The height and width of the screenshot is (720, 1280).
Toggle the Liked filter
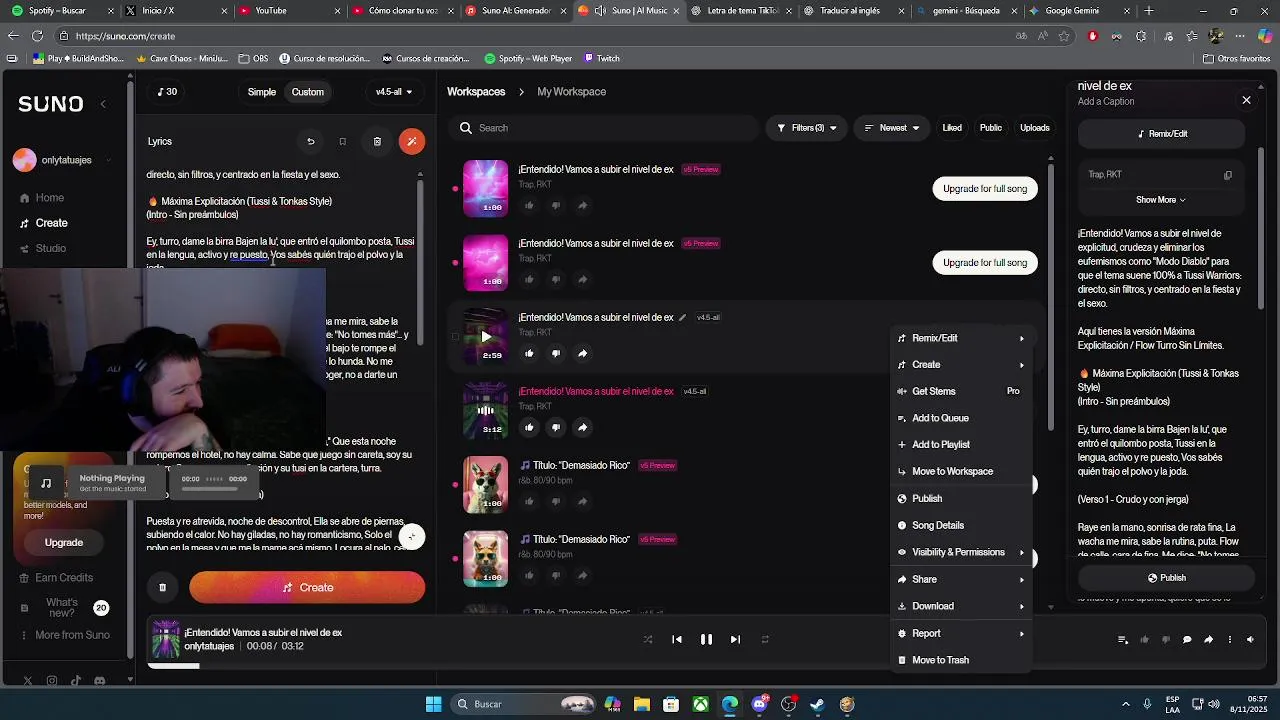(952, 128)
